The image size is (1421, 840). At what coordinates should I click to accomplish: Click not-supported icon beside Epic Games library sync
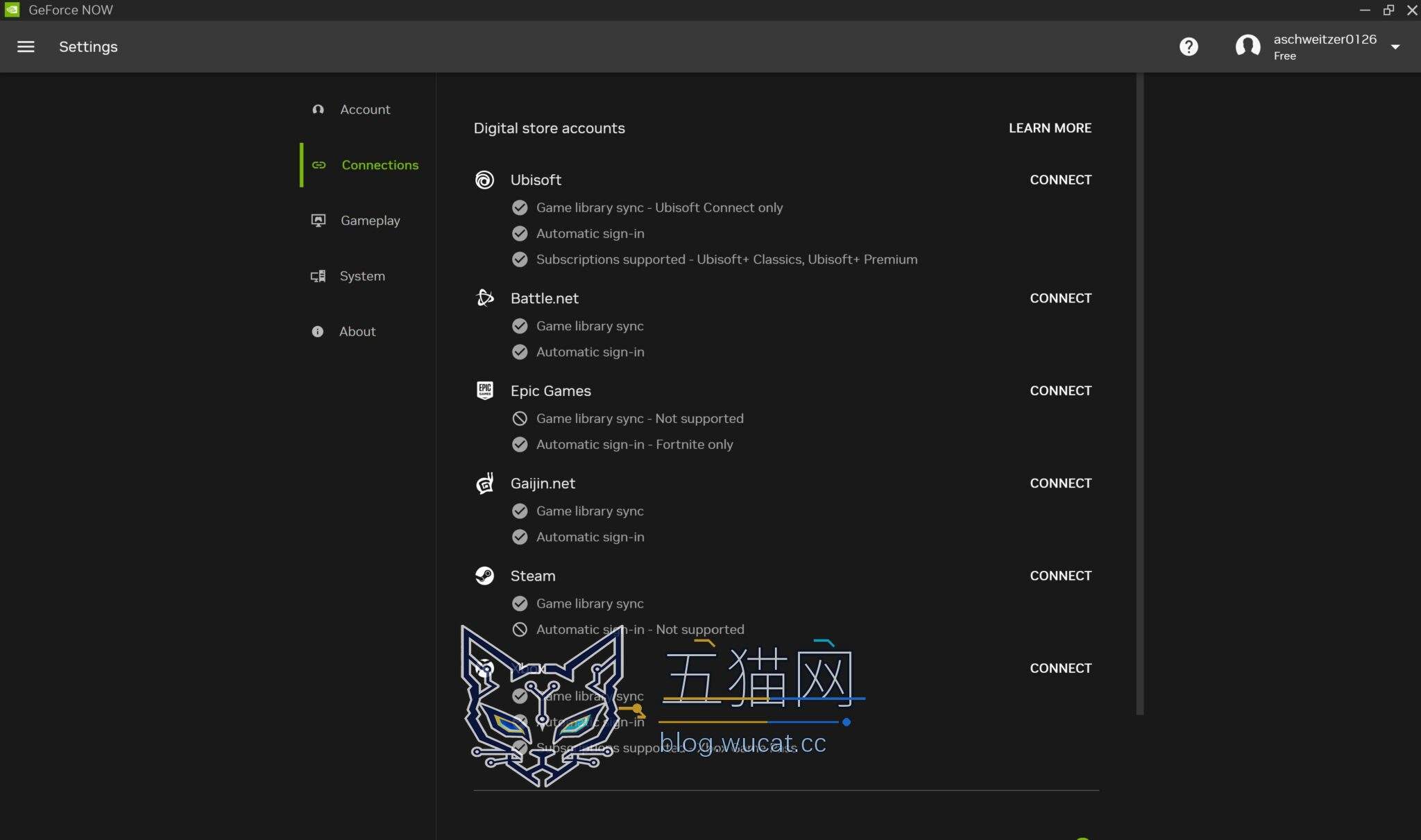(x=520, y=418)
